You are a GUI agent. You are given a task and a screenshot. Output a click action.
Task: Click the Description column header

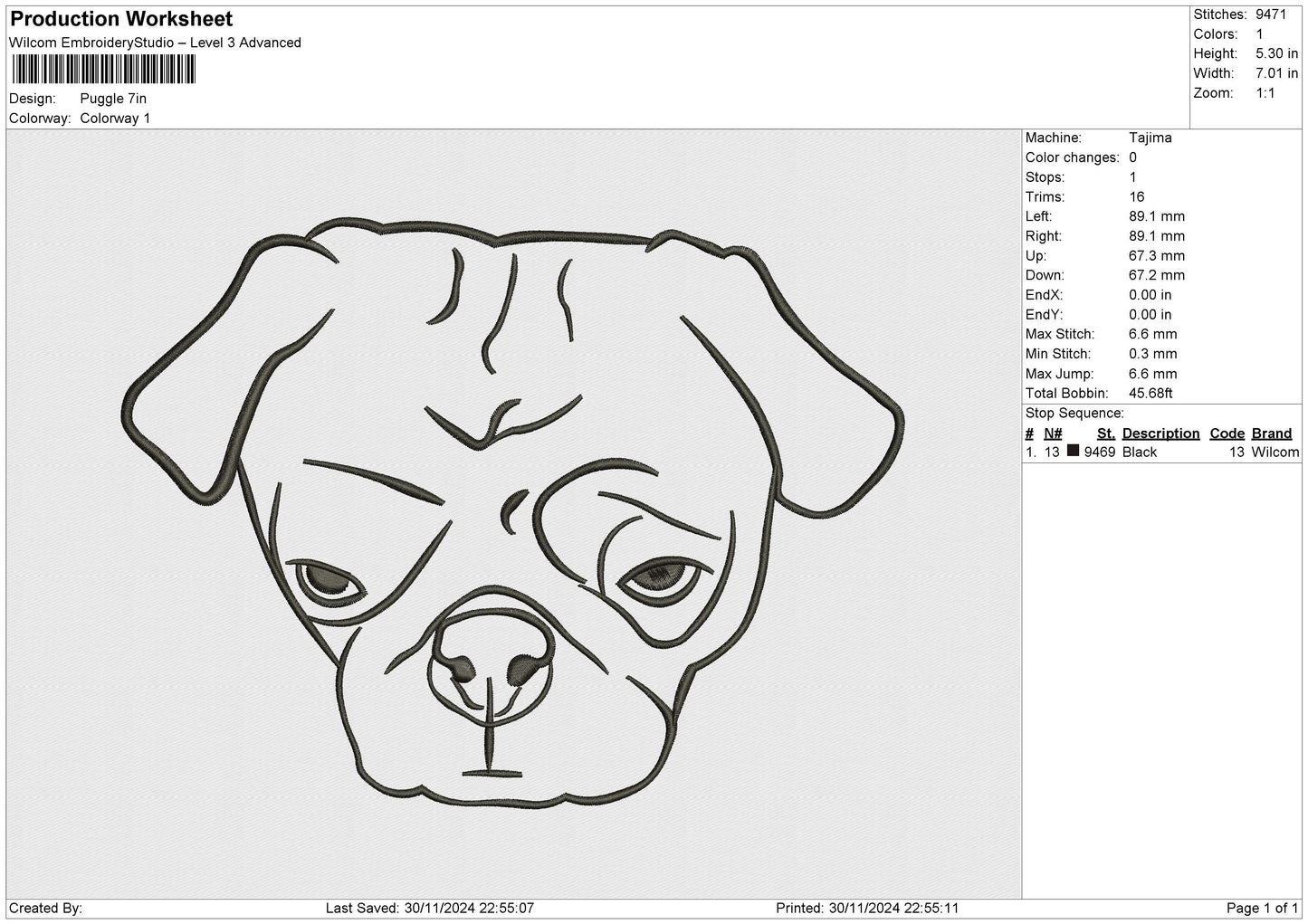tap(1160, 433)
